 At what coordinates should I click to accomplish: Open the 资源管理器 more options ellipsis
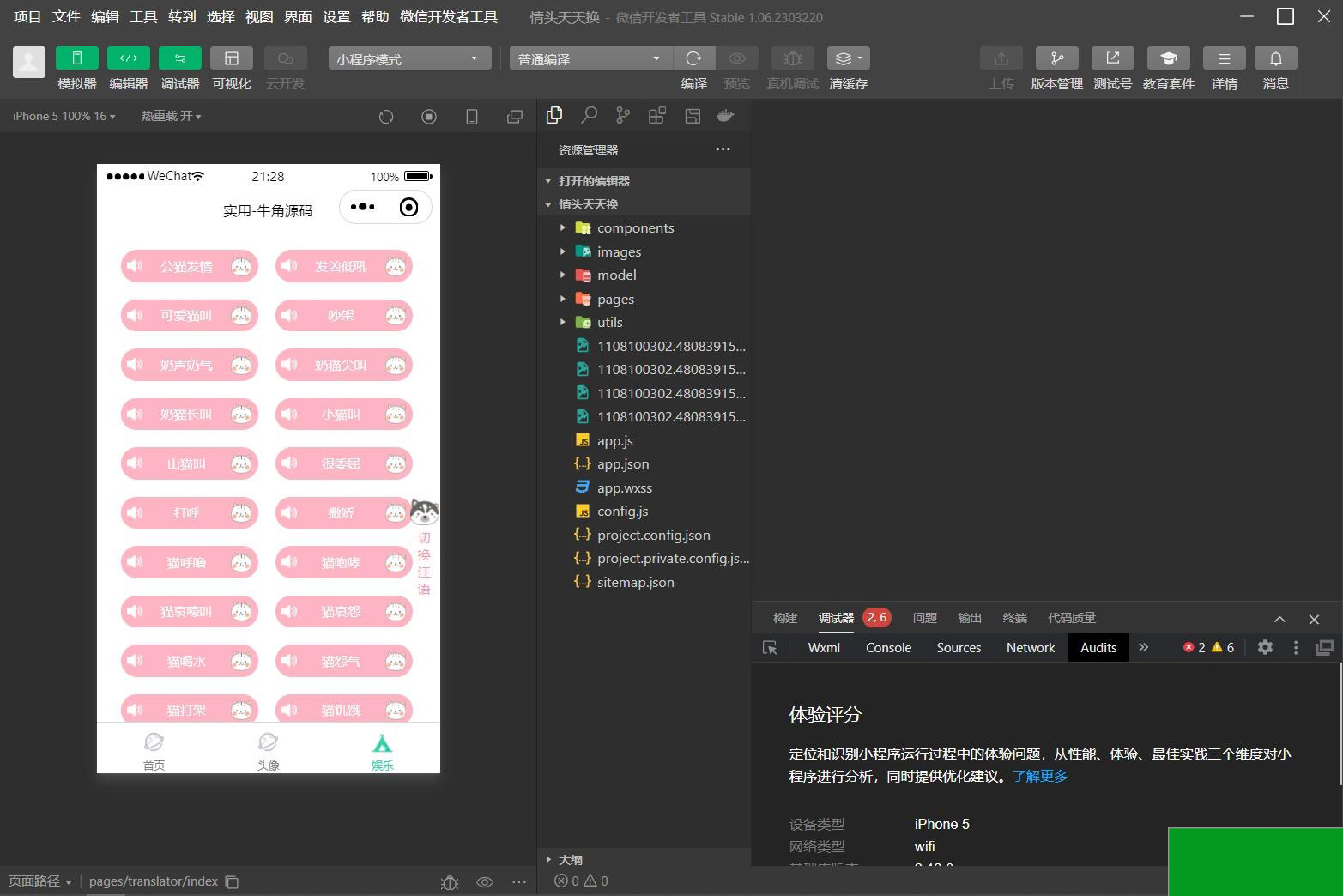pyautogui.click(x=723, y=149)
